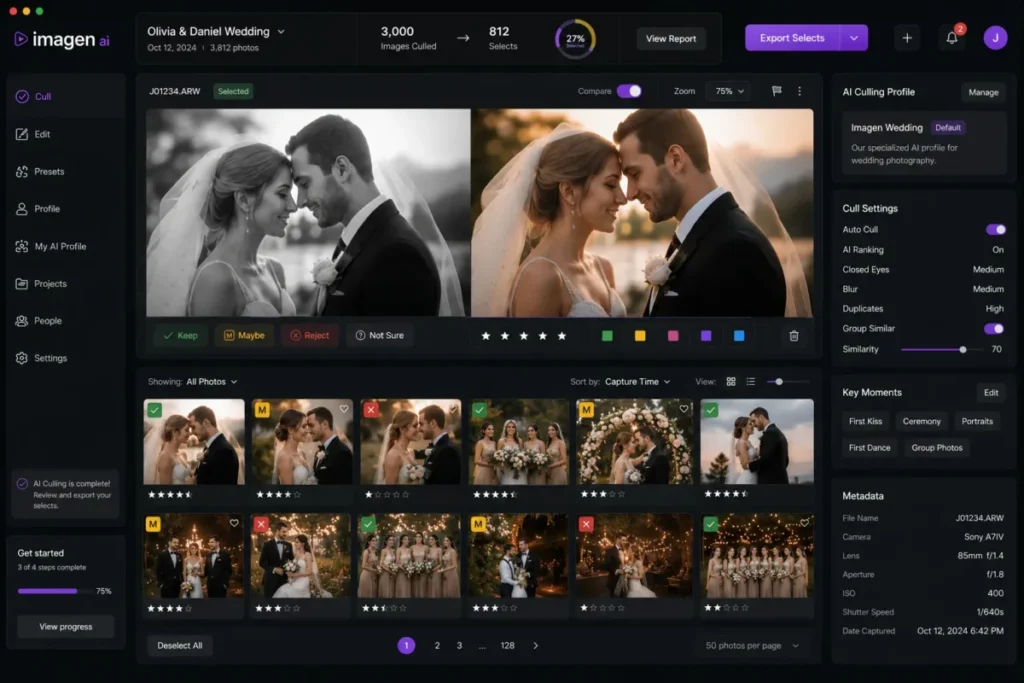This screenshot has width=1024, height=683.
Task: Open the three-dot menu above the preview
Action: [x=799, y=91]
